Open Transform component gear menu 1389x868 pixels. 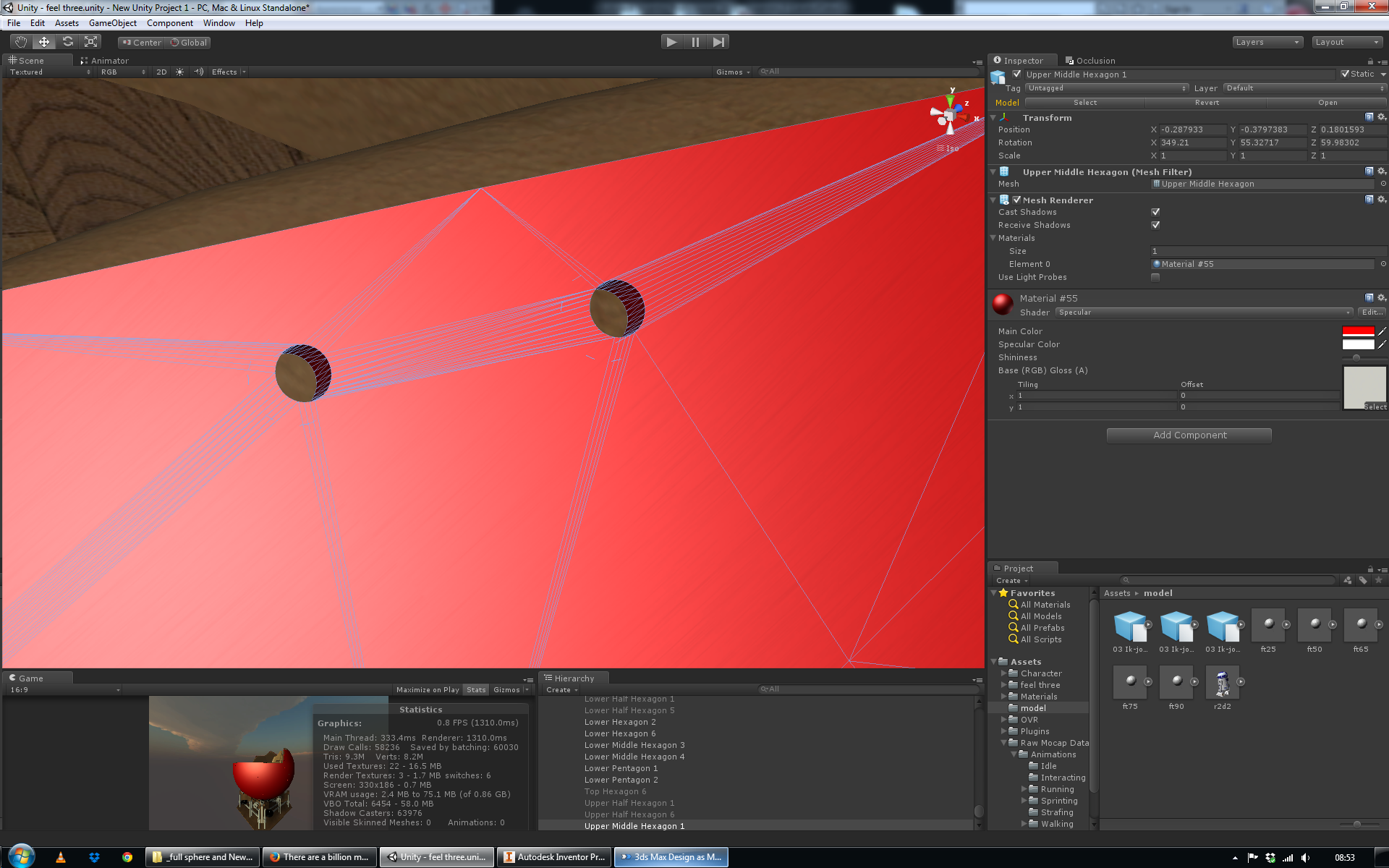pyautogui.click(x=1381, y=117)
